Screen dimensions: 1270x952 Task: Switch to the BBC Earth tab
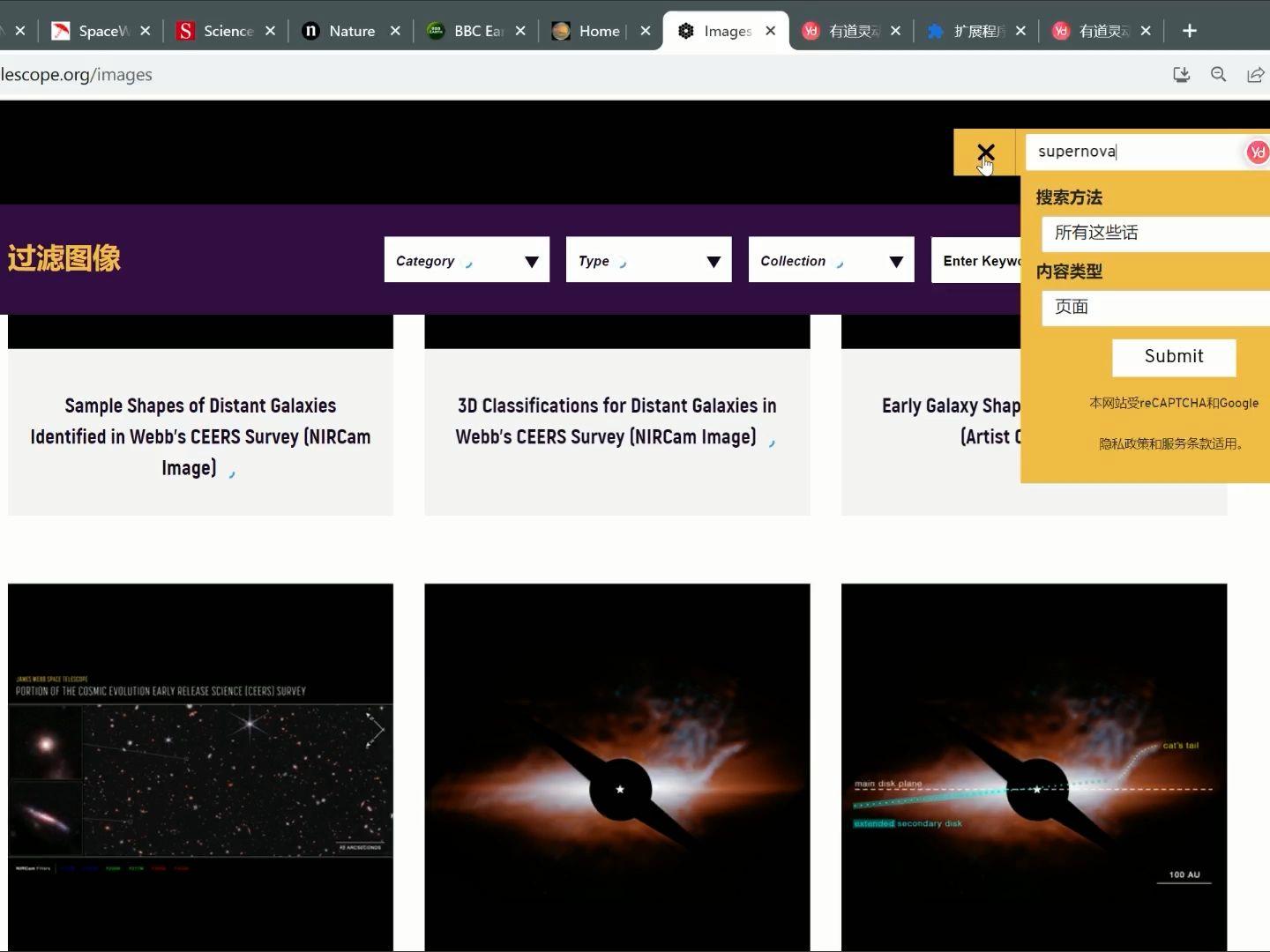(x=476, y=31)
